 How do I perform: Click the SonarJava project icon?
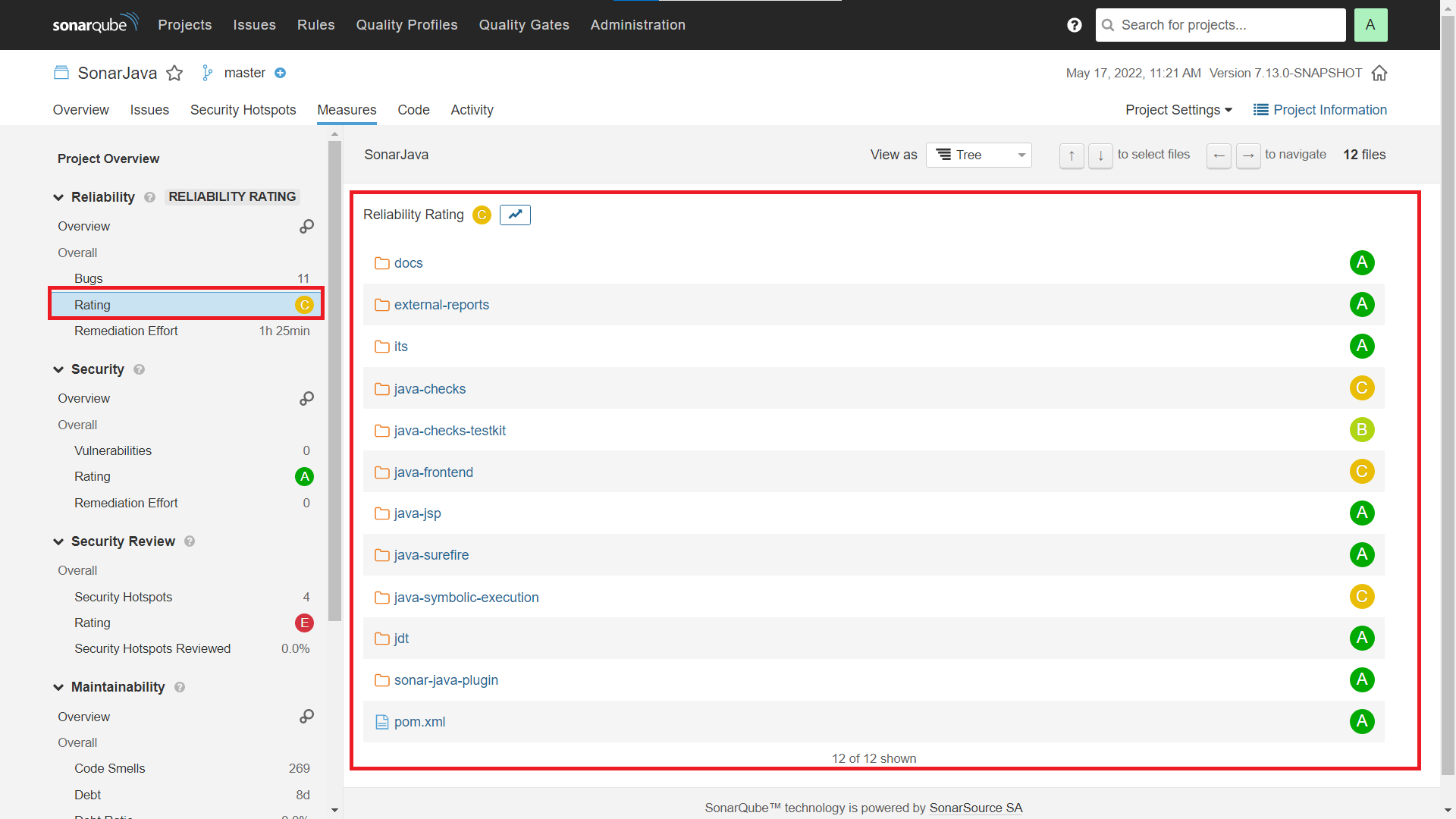point(61,73)
